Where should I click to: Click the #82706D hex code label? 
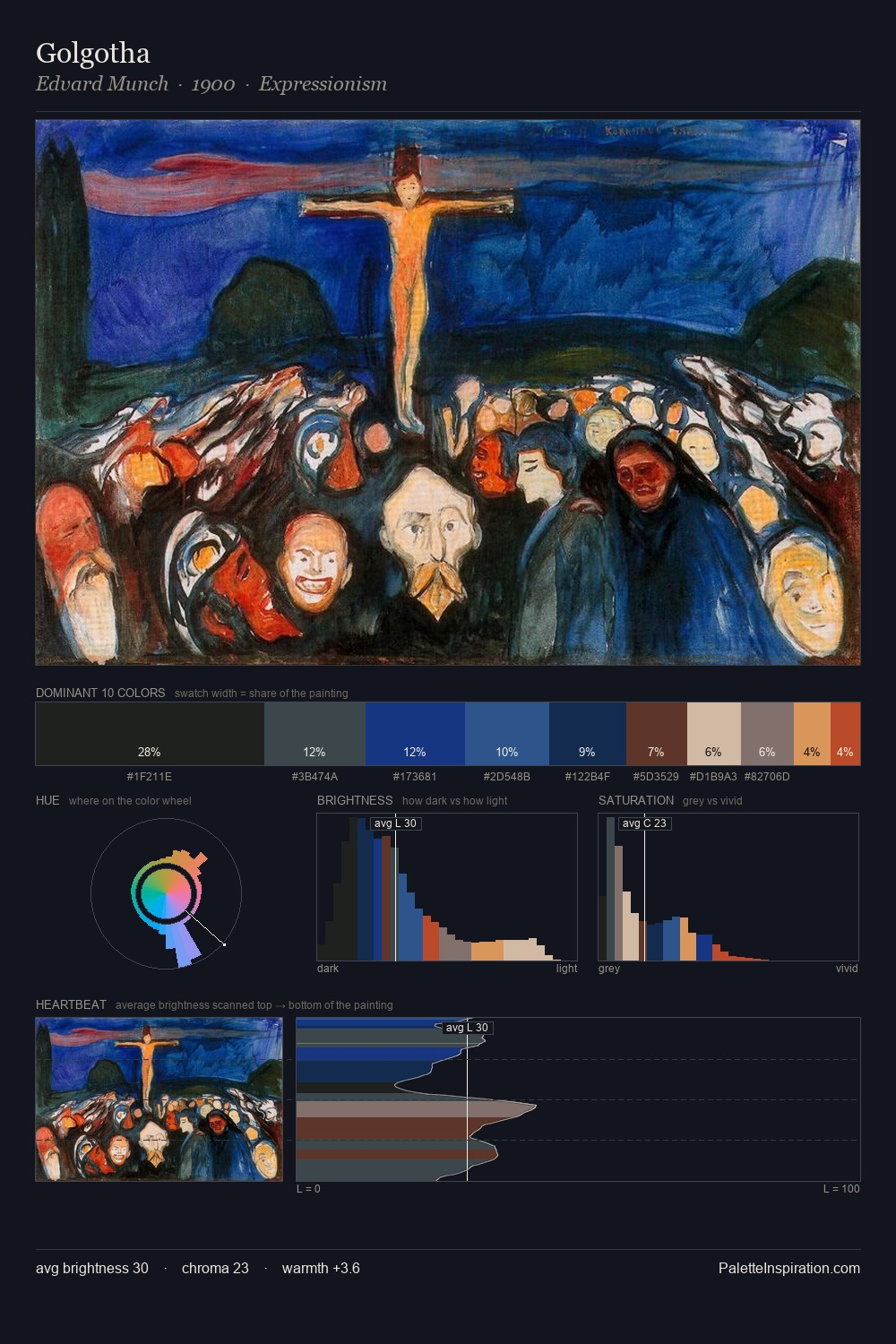point(767,777)
